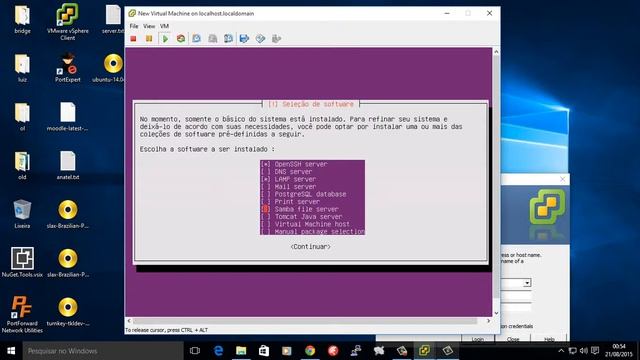This screenshot has width=640, height=360.
Task: Click Close button in vSphere Client window
Action: point(513,339)
